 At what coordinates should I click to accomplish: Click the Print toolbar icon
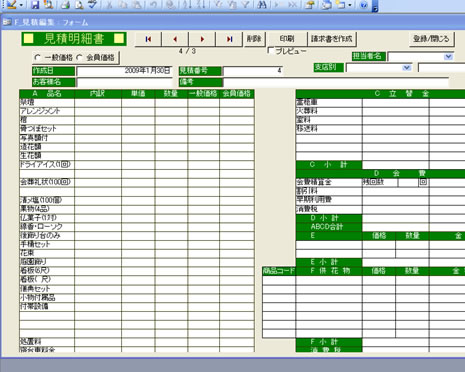pyautogui.click(x=65, y=4)
